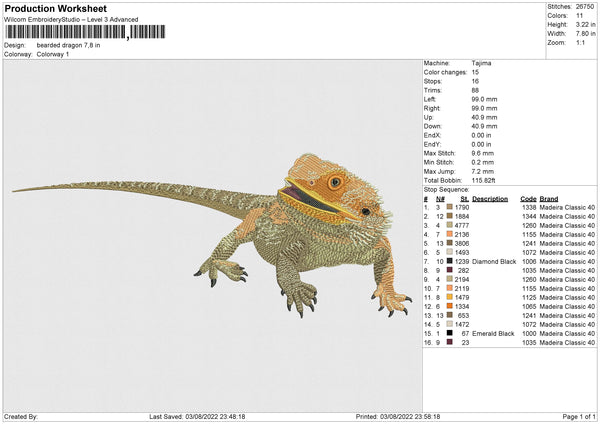The width and height of the screenshot is (600, 424).
Task: Click the St. stitch count column header
Action: click(464, 198)
